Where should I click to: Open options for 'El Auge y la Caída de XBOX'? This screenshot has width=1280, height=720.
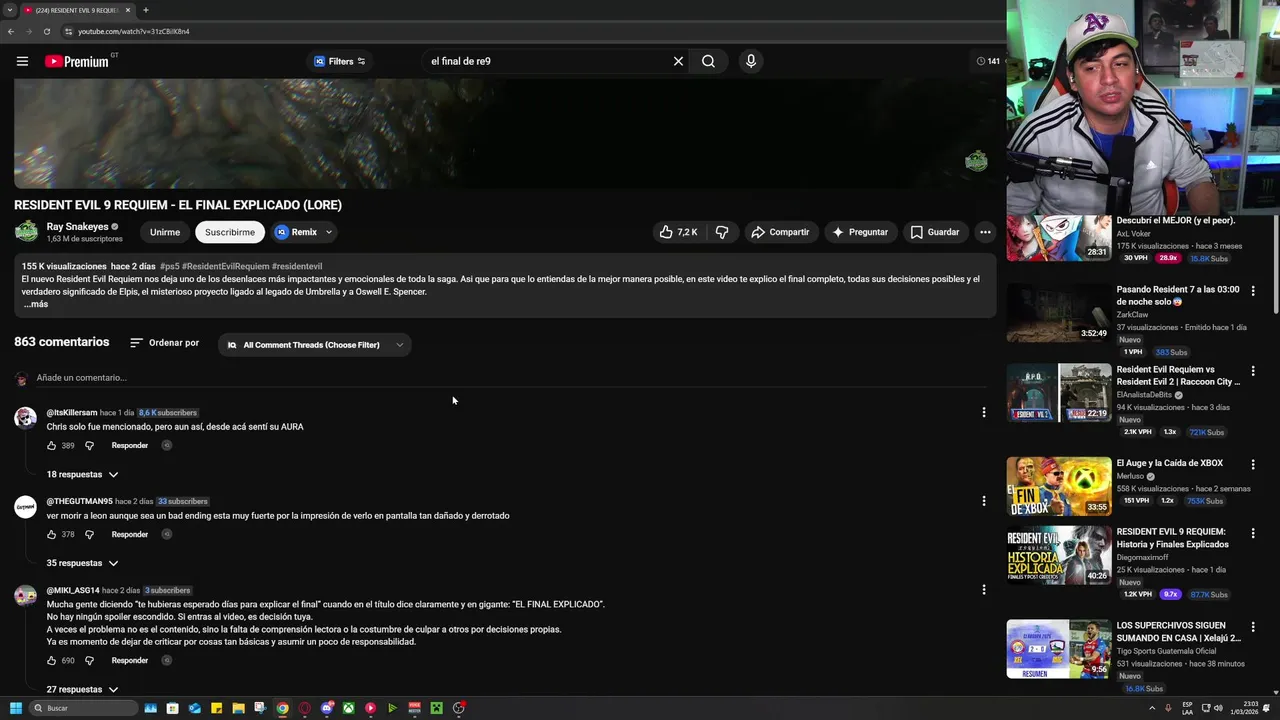click(x=1253, y=464)
